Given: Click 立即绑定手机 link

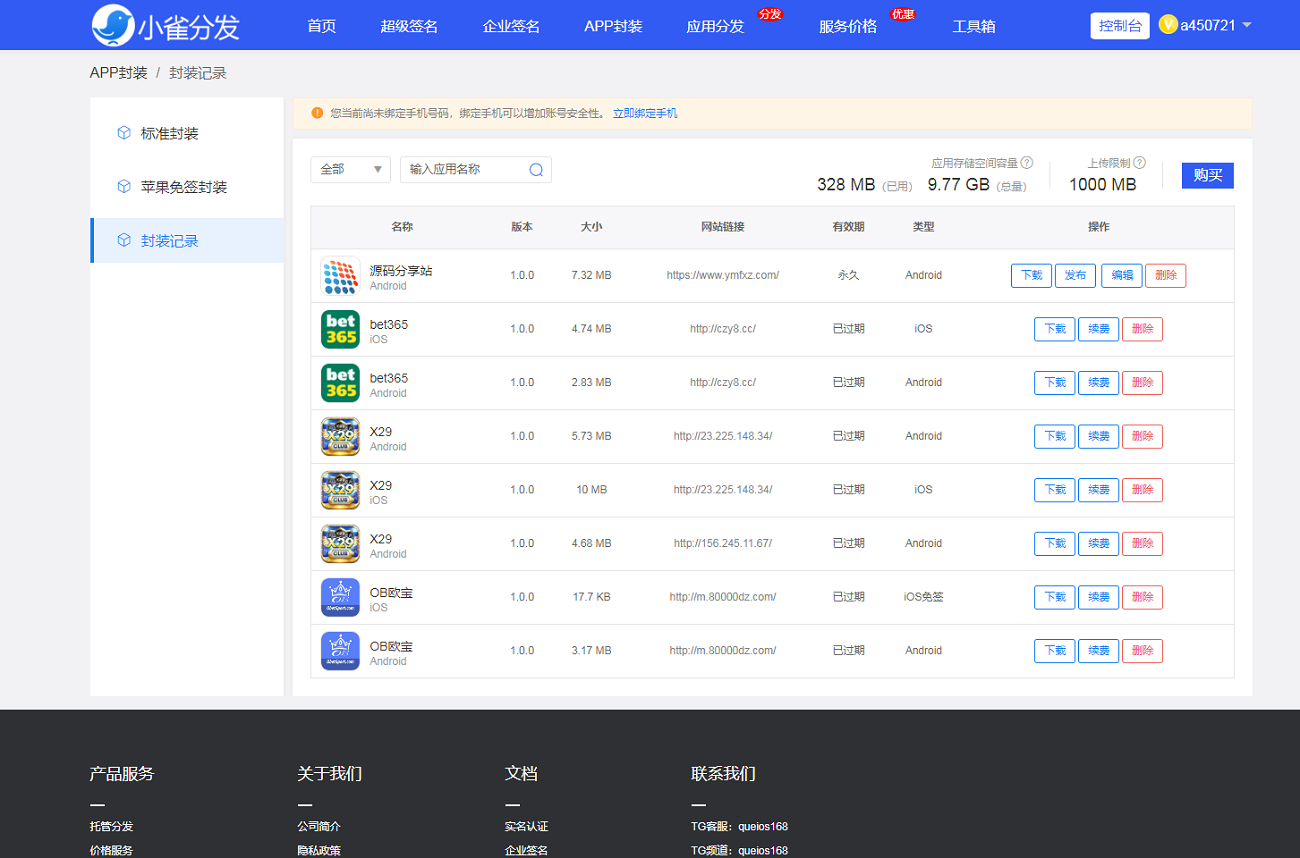Looking at the screenshot, I should coord(645,114).
